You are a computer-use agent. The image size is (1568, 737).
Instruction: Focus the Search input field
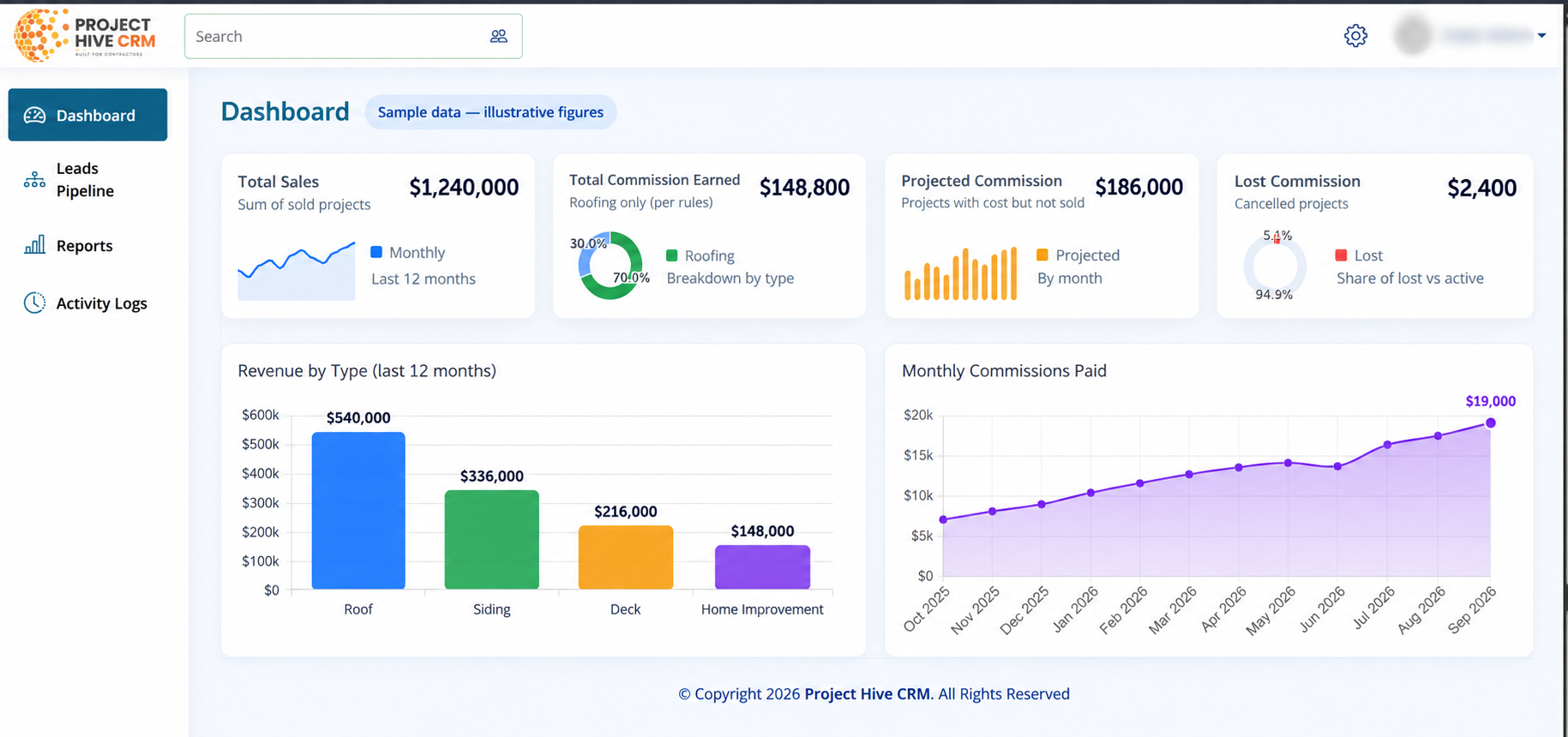(353, 36)
